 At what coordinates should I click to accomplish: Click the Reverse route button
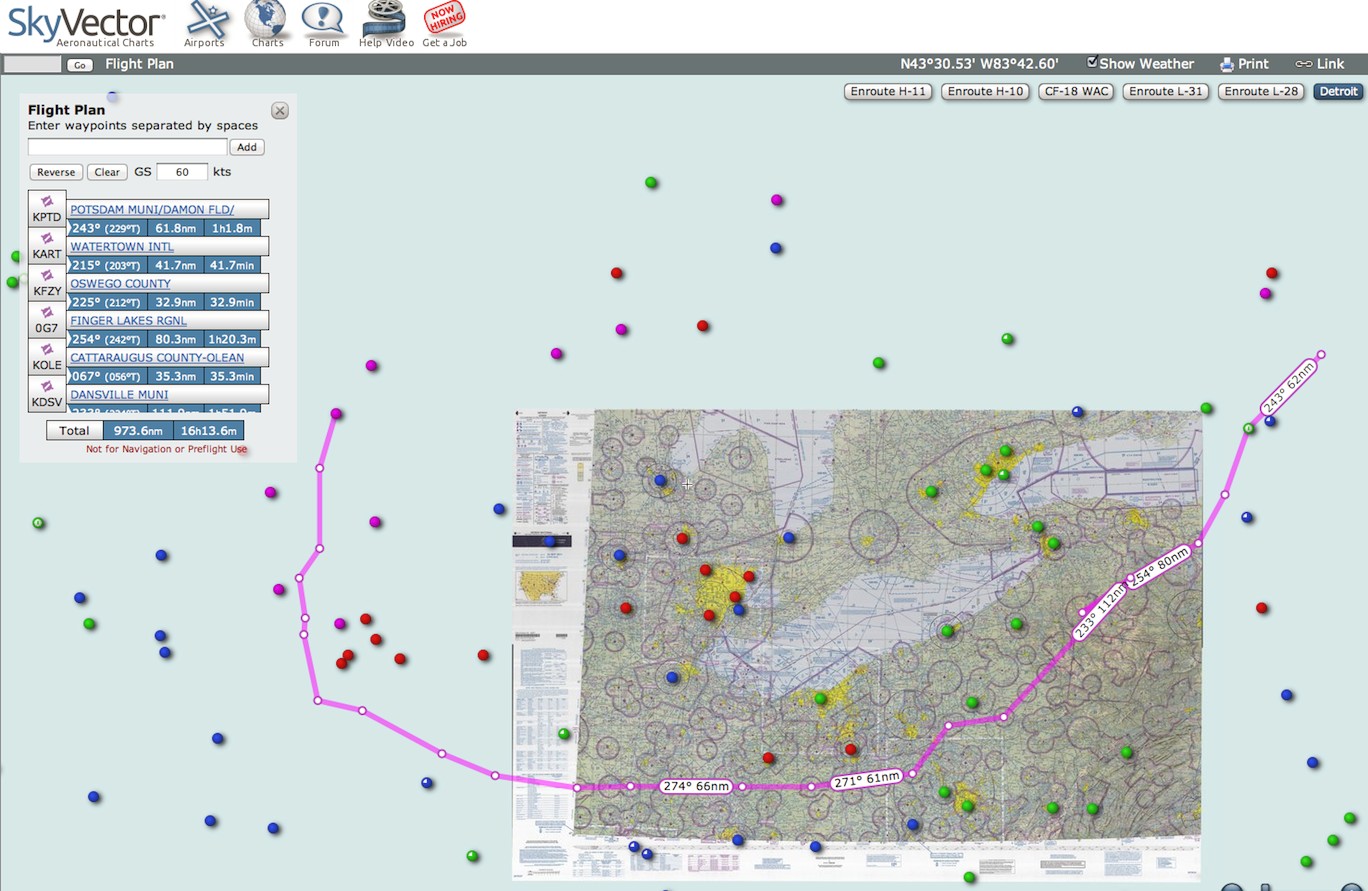click(x=56, y=172)
